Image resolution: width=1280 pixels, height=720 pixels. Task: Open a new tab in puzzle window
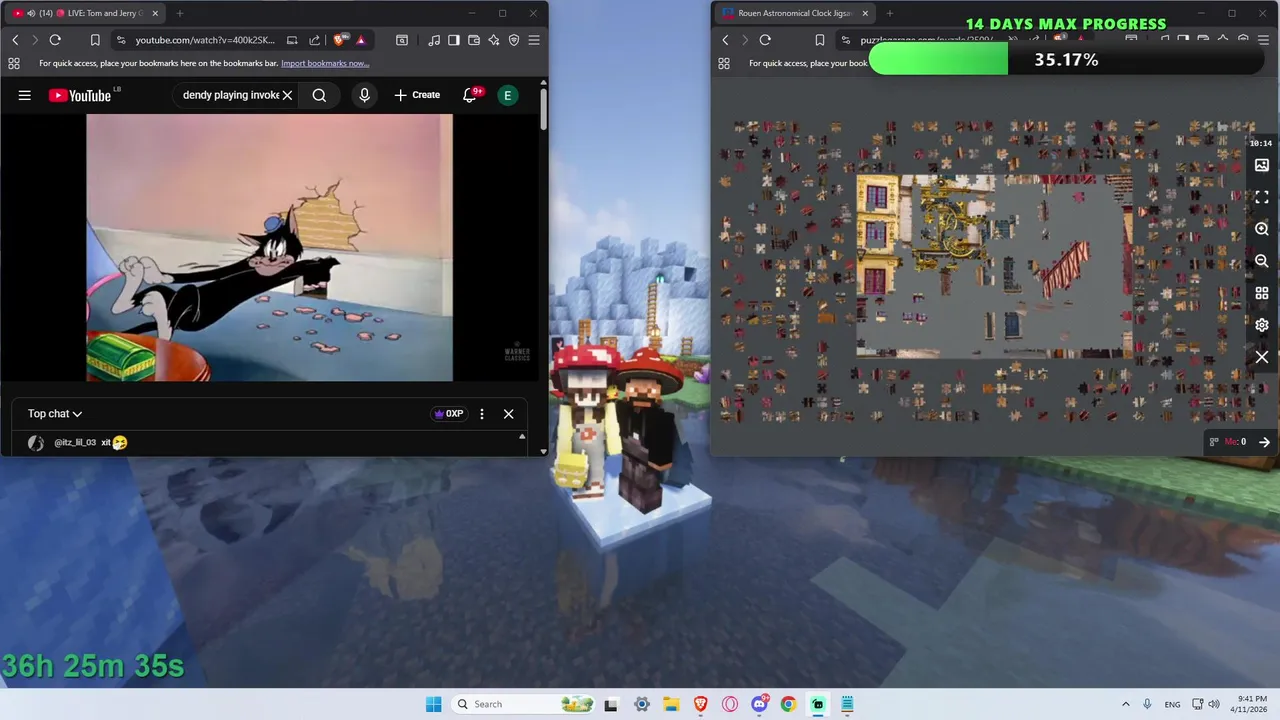890,13
